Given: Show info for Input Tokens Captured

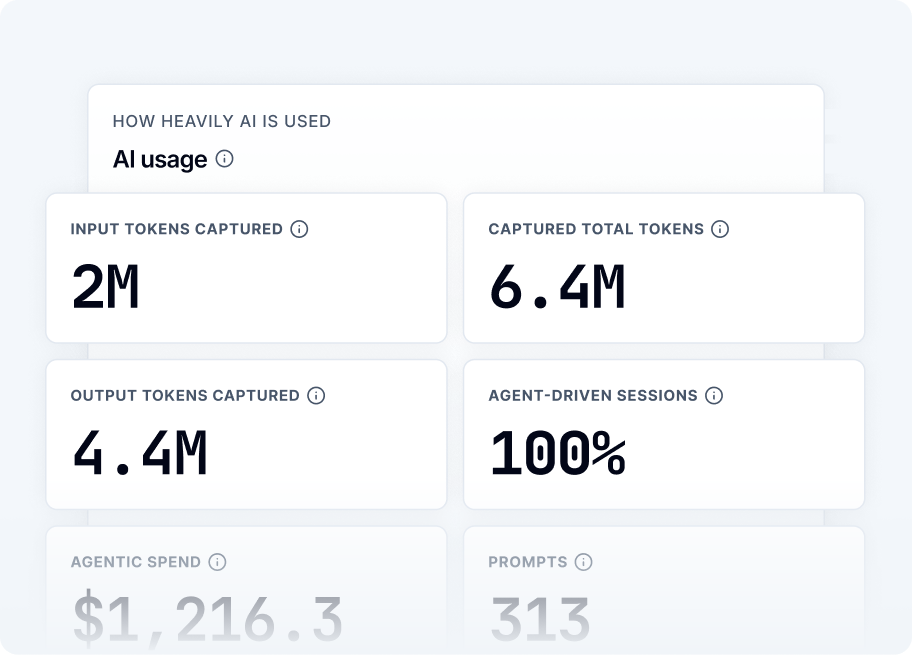Looking at the screenshot, I should [x=299, y=229].
